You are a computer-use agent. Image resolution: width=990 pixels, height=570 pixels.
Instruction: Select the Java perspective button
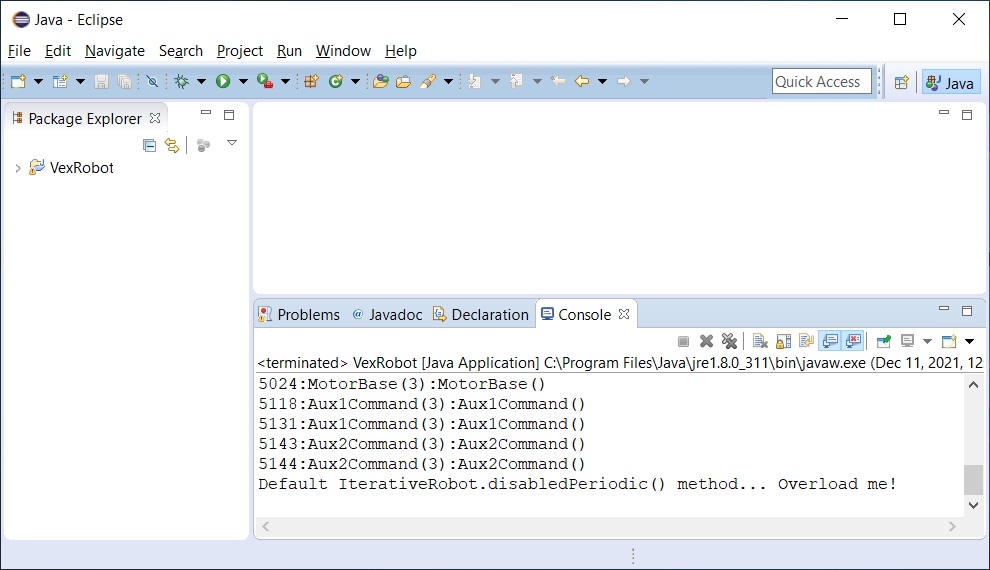pyautogui.click(x=951, y=82)
